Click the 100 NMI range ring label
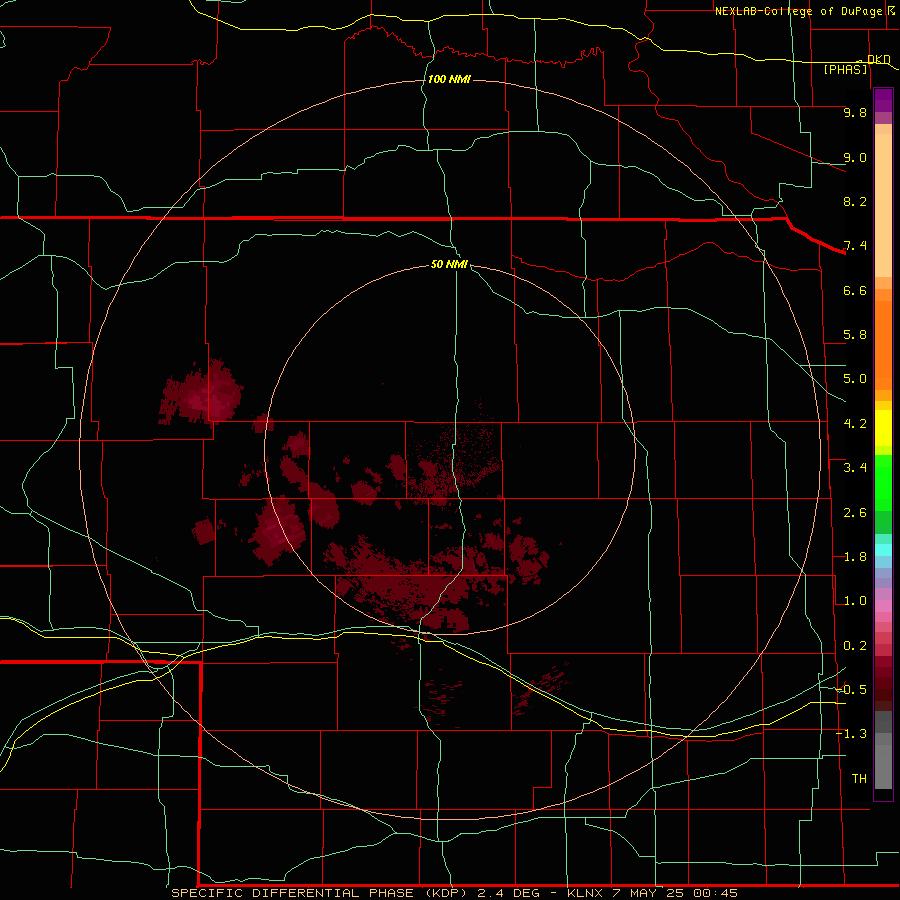Screen dimensions: 900x900 449,79
